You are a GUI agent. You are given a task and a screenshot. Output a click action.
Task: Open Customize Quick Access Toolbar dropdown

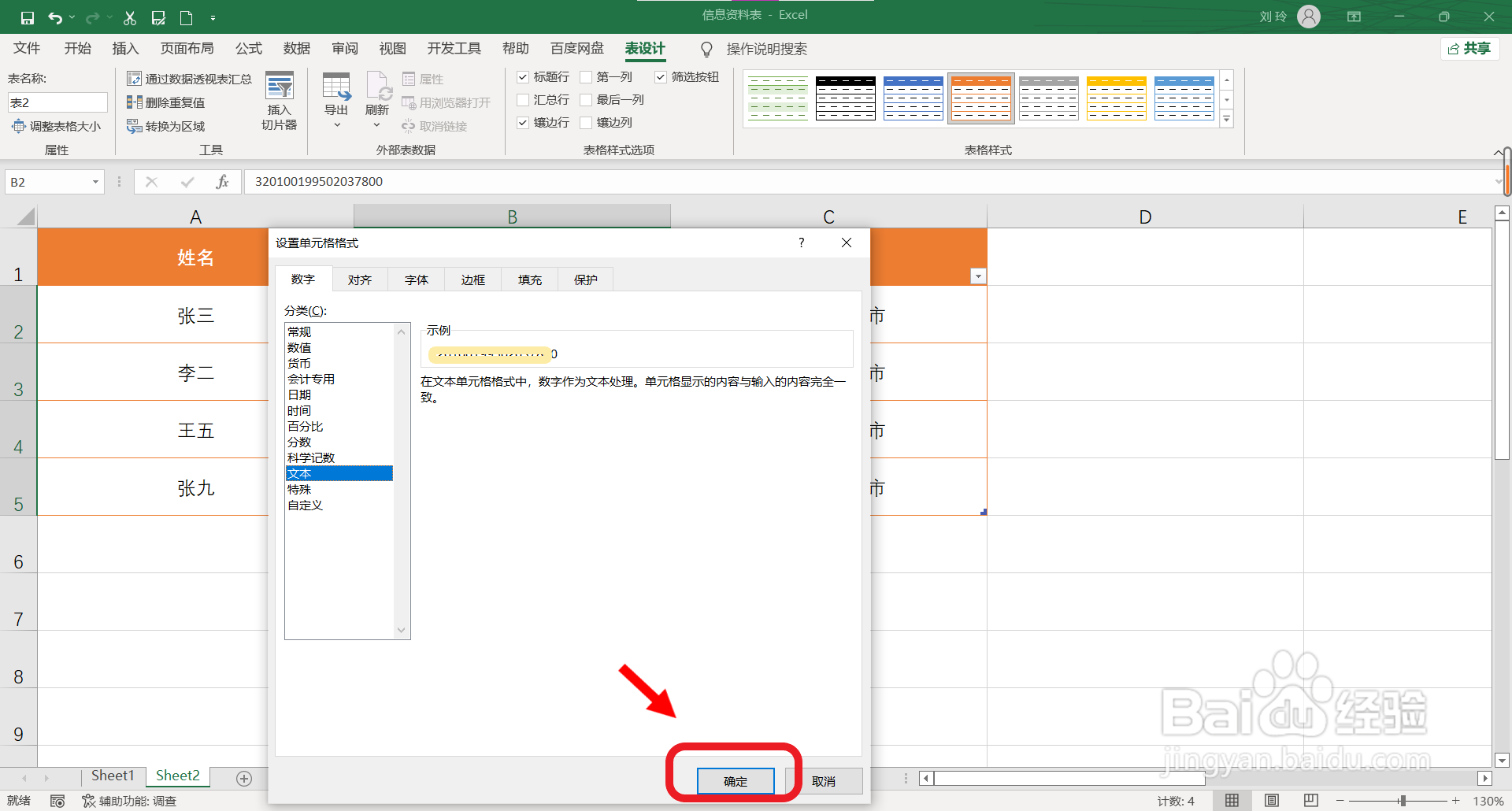coord(213,17)
